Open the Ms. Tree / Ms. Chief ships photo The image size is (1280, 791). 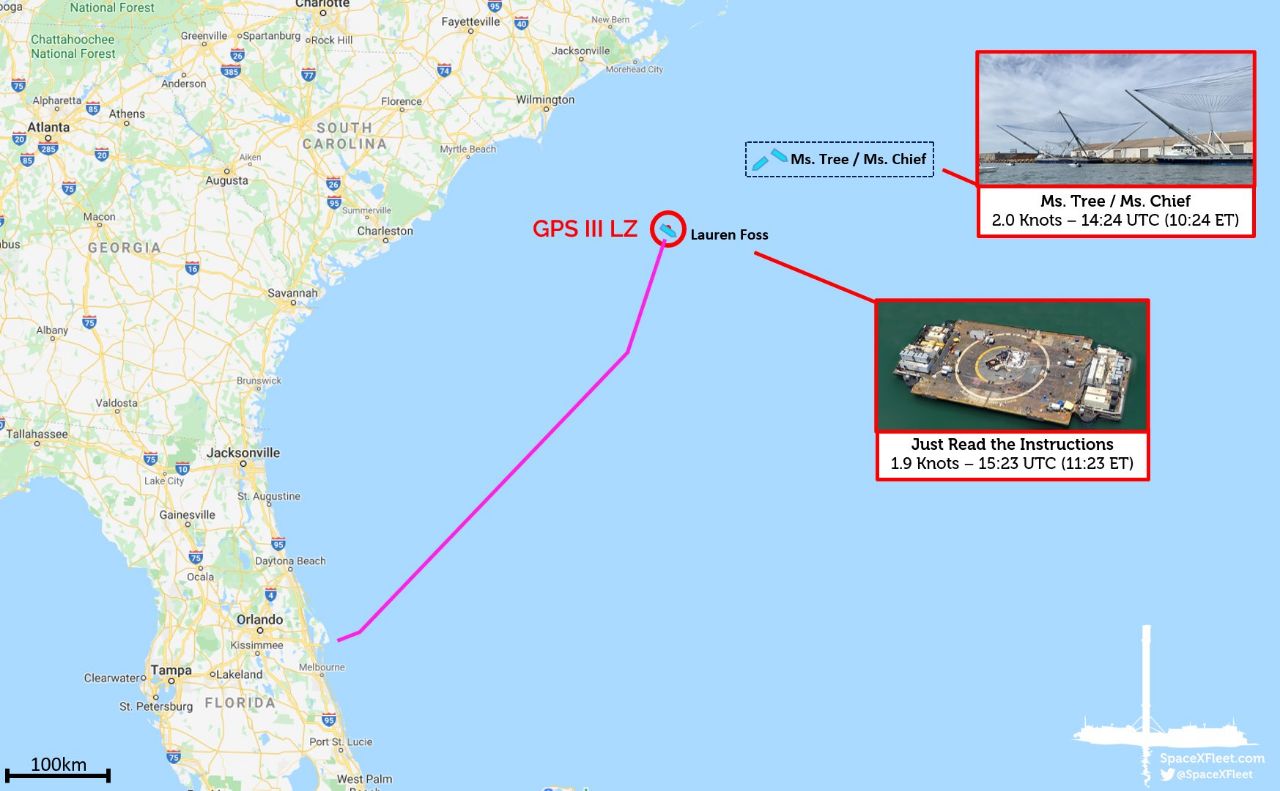1116,119
